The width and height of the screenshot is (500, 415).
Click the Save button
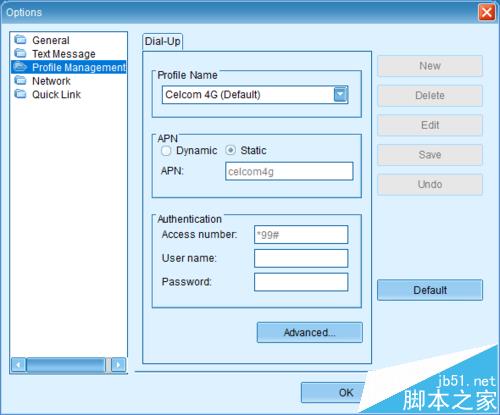click(x=430, y=155)
